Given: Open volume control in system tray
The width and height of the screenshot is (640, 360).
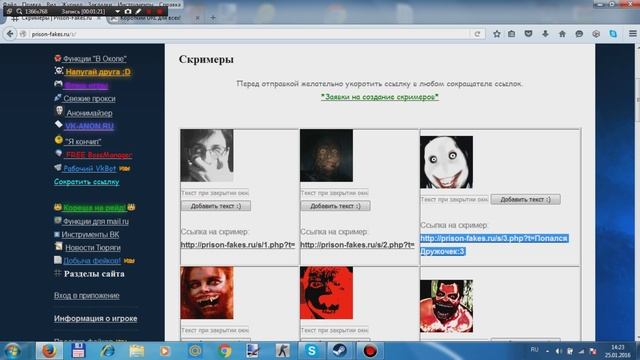Looking at the screenshot, I should click(559, 351).
